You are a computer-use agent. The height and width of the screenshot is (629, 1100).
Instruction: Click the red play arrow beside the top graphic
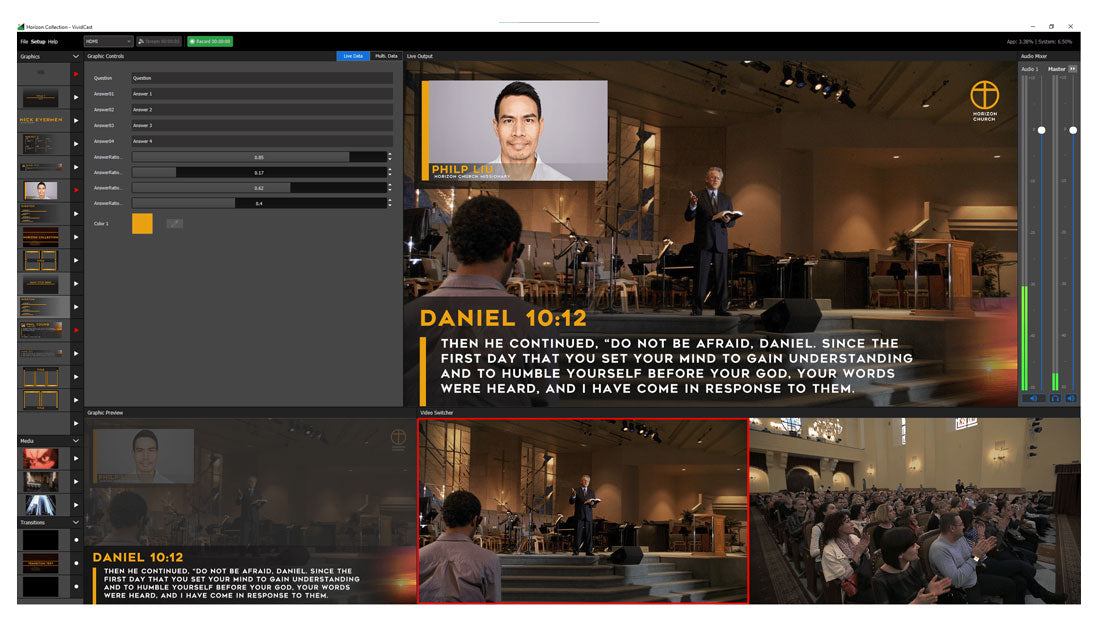click(x=76, y=75)
